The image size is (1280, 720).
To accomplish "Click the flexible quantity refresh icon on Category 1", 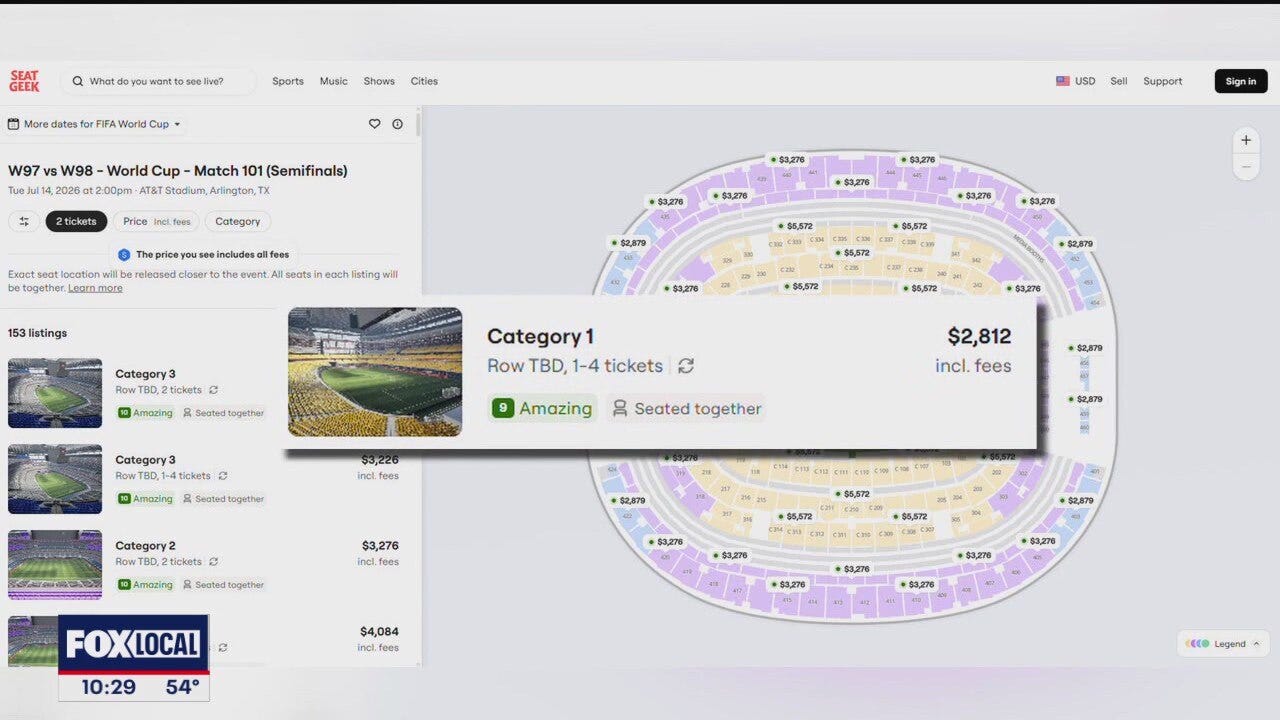I will (686, 366).
